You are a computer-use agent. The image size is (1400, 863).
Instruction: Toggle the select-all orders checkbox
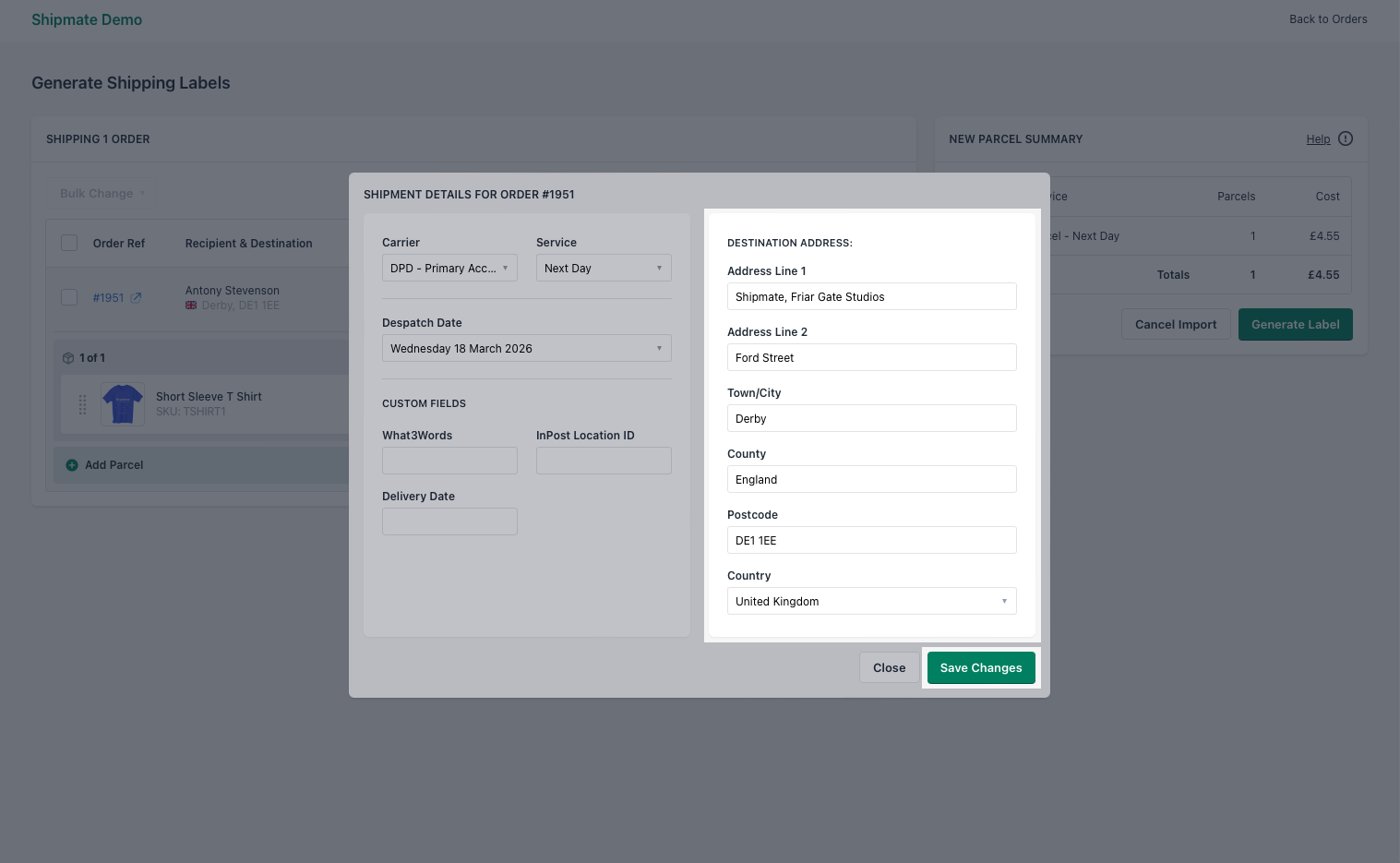pyautogui.click(x=69, y=242)
